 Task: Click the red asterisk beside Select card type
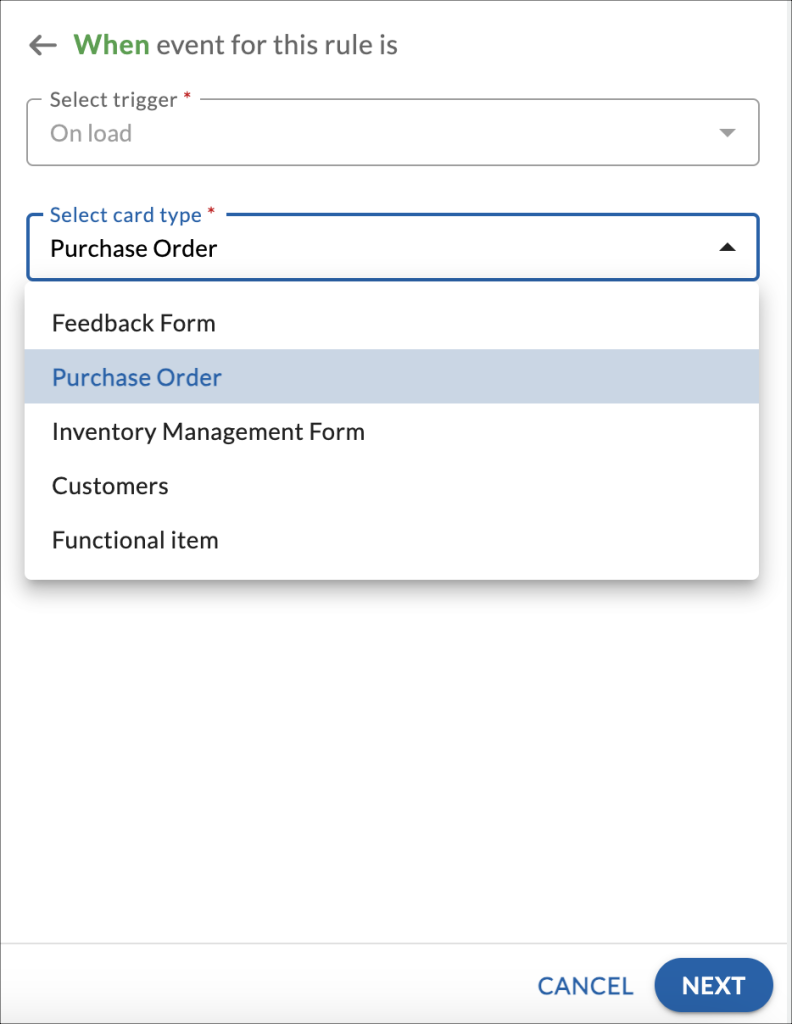[x=211, y=214]
